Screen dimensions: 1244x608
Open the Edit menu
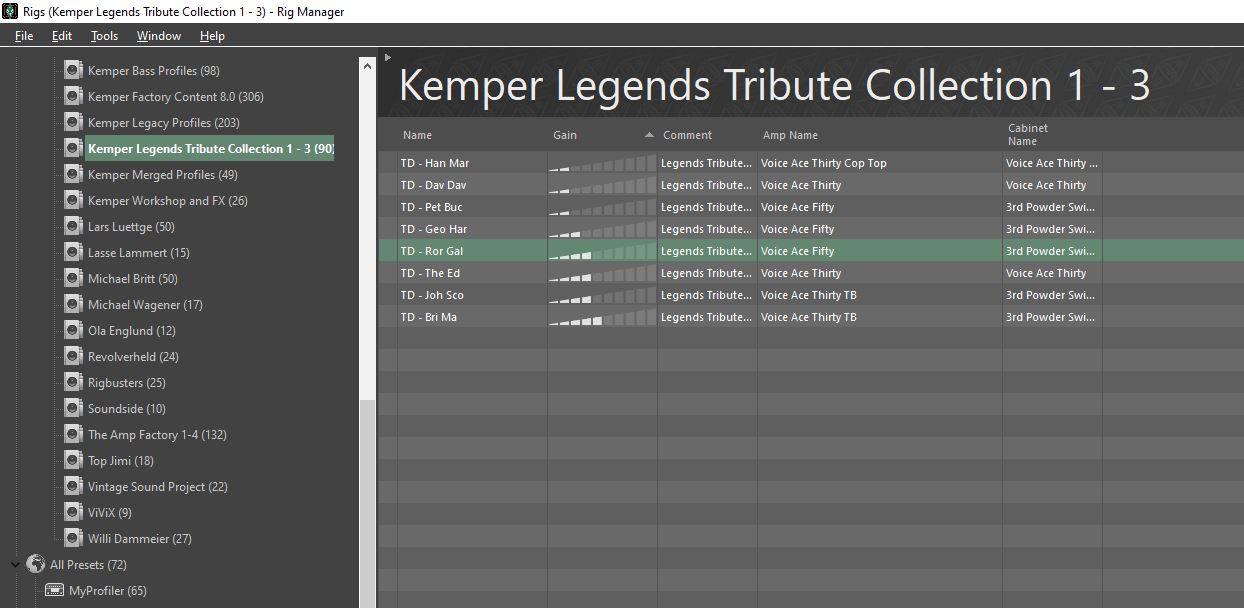coord(62,36)
